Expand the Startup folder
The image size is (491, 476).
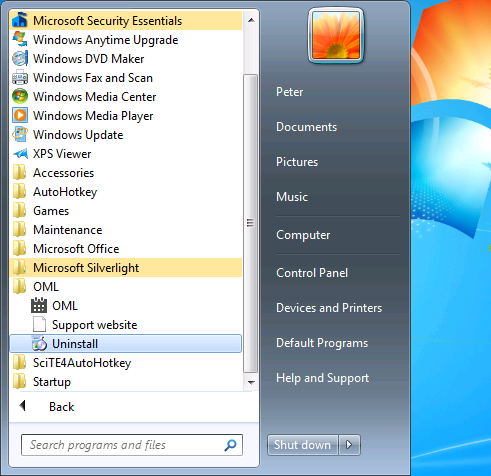tap(126, 382)
